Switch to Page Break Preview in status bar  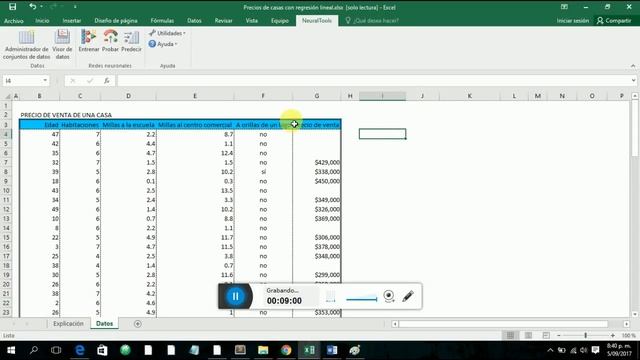click(x=546, y=336)
